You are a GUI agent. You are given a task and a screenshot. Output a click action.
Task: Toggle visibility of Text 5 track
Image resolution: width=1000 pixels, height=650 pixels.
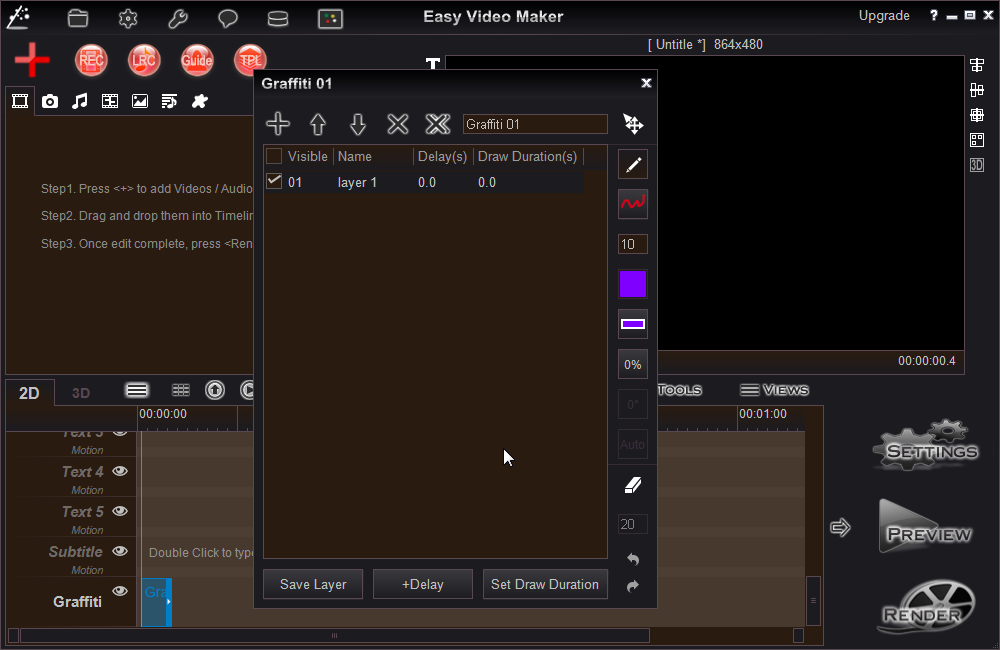pyautogui.click(x=120, y=512)
